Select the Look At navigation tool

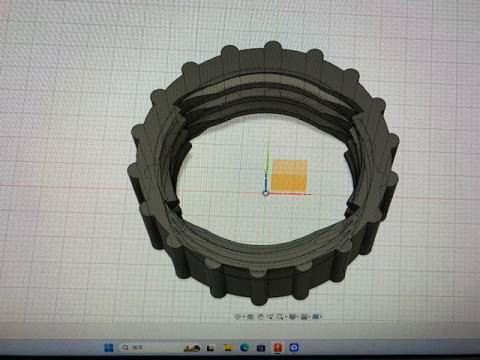point(250,316)
